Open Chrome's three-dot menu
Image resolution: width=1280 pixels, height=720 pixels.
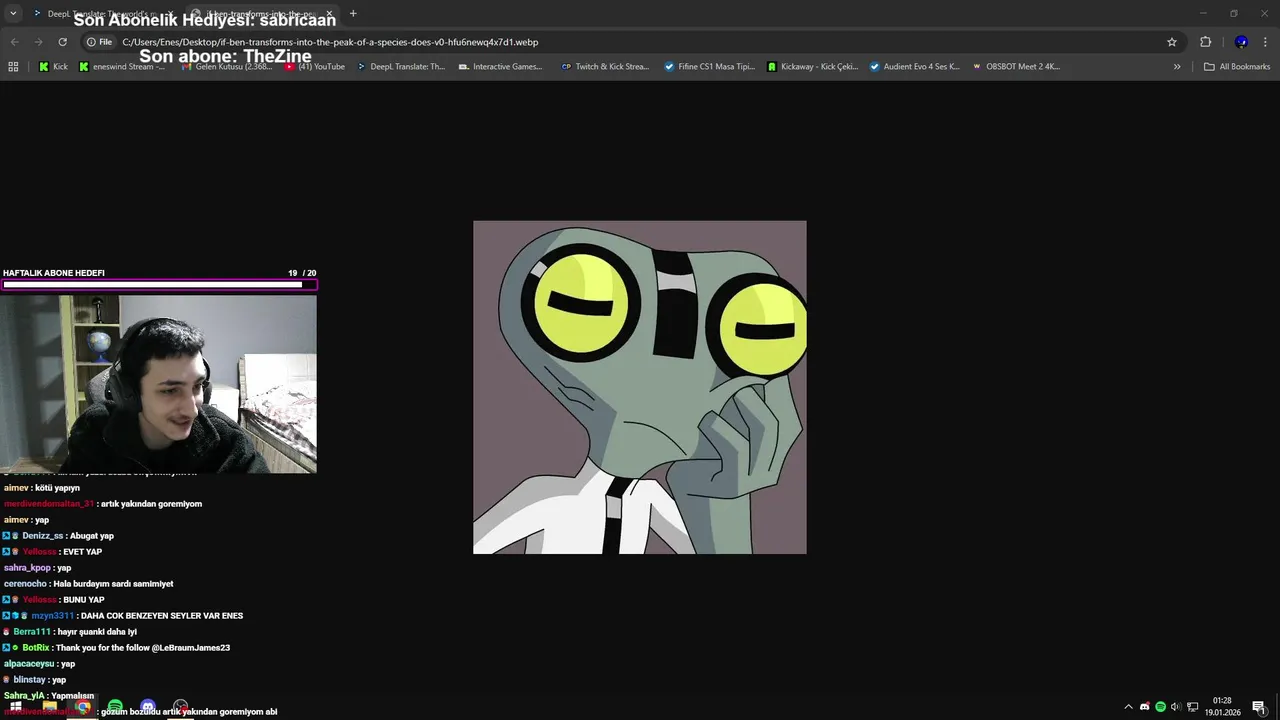pos(1266,42)
